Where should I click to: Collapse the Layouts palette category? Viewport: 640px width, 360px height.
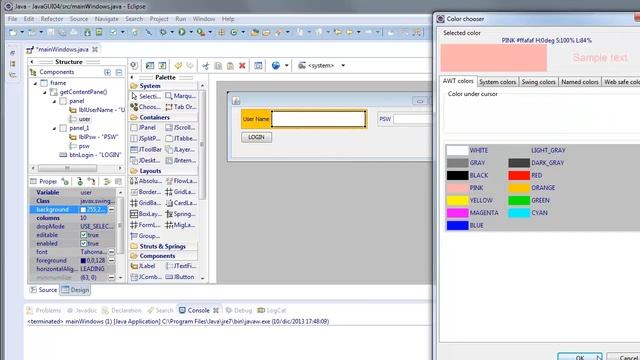163,171
